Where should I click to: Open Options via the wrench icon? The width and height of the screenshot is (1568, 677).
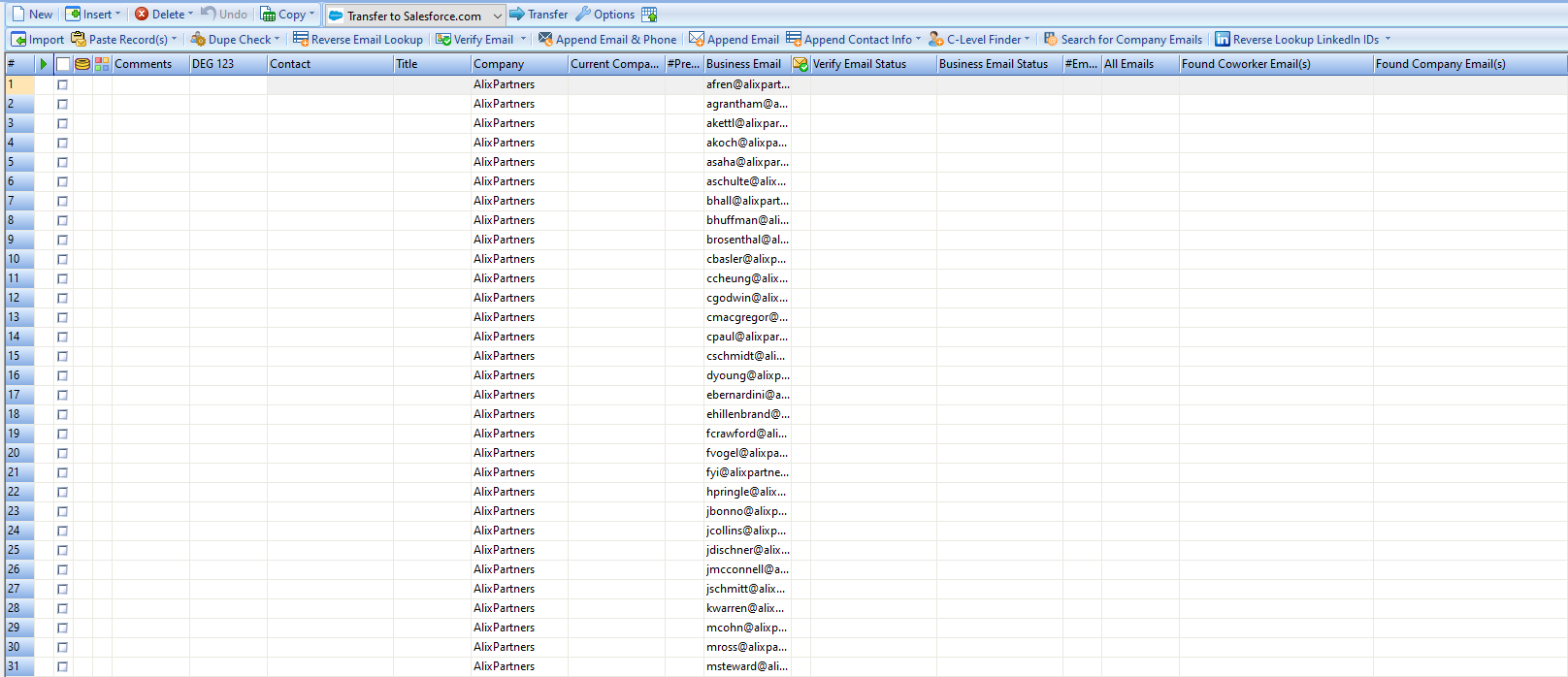(x=583, y=15)
